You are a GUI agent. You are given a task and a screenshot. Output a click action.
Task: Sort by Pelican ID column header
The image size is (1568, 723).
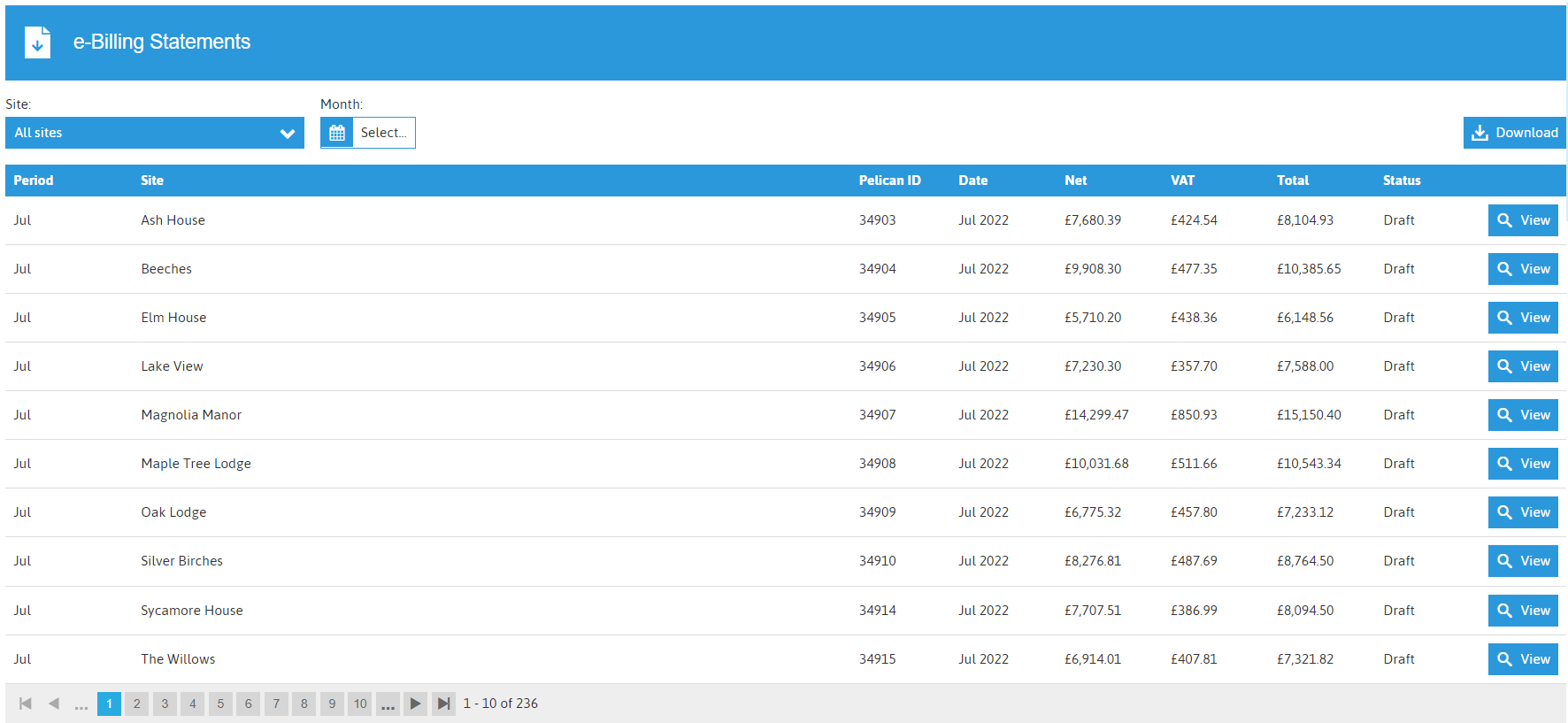[890, 181]
